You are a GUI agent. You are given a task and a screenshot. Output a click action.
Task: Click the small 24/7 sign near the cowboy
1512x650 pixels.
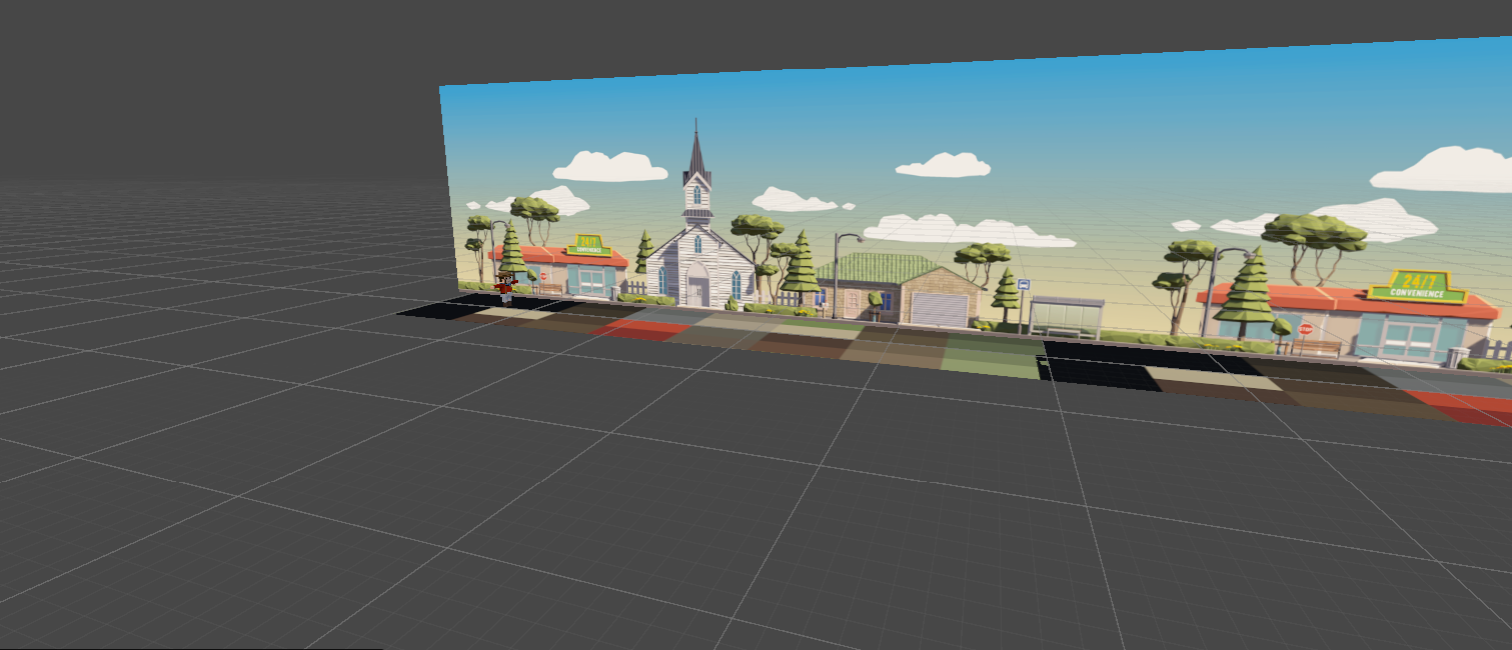pos(588,244)
